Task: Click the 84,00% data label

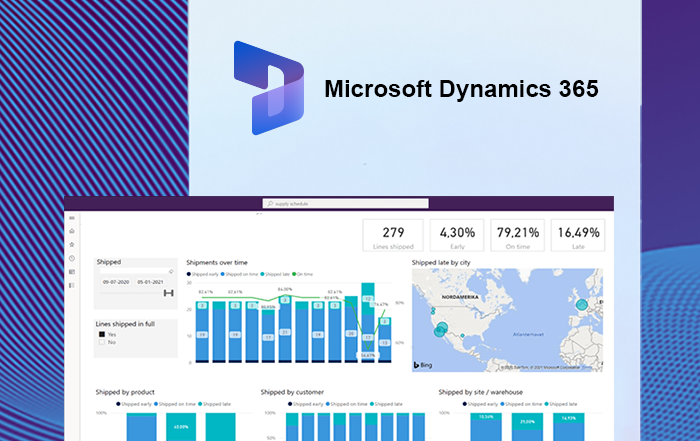Action: [x=285, y=289]
